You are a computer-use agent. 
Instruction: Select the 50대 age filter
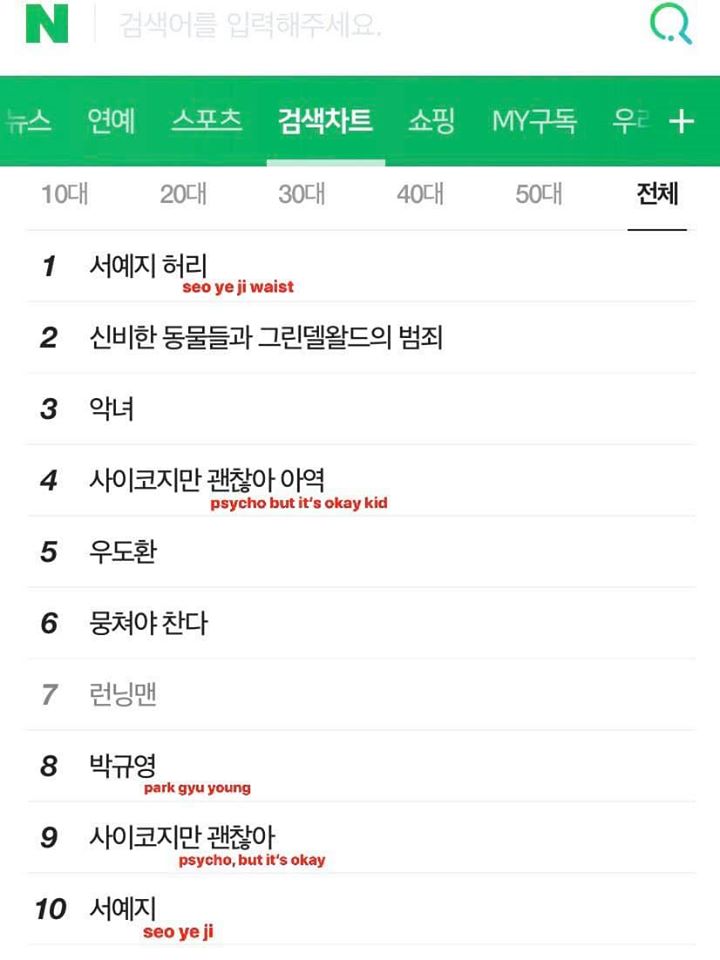tap(539, 195)
